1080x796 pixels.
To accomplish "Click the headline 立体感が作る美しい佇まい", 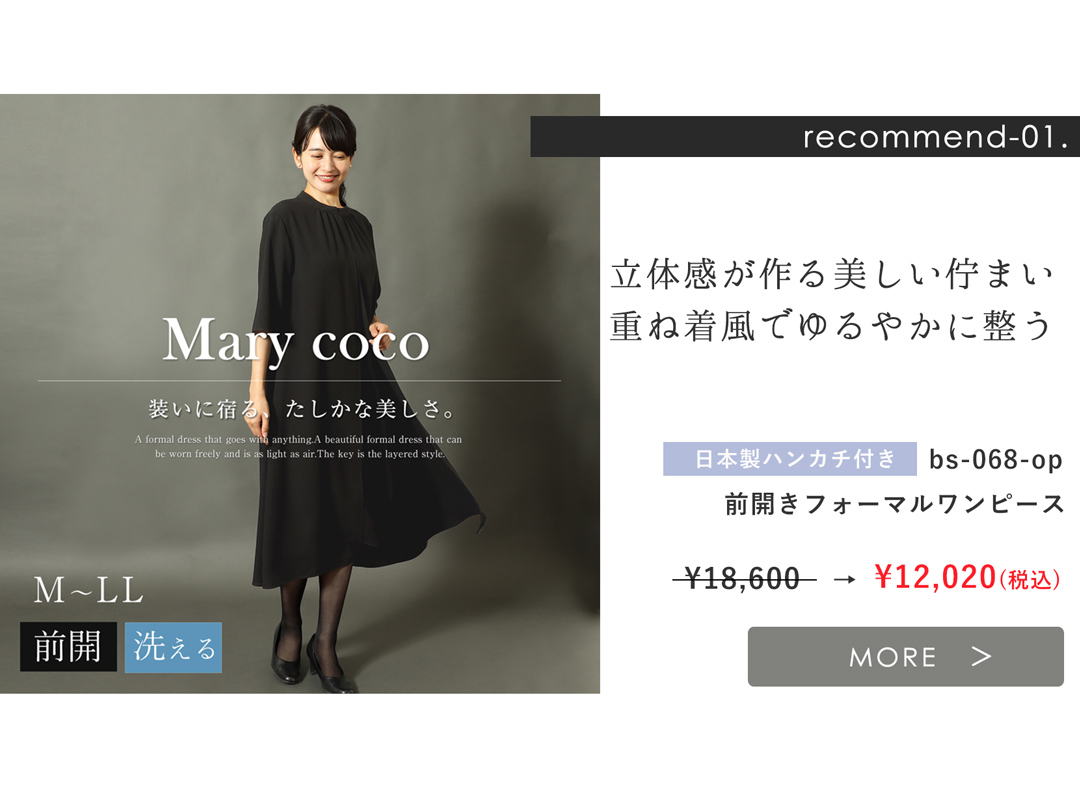I will point(832,275).
